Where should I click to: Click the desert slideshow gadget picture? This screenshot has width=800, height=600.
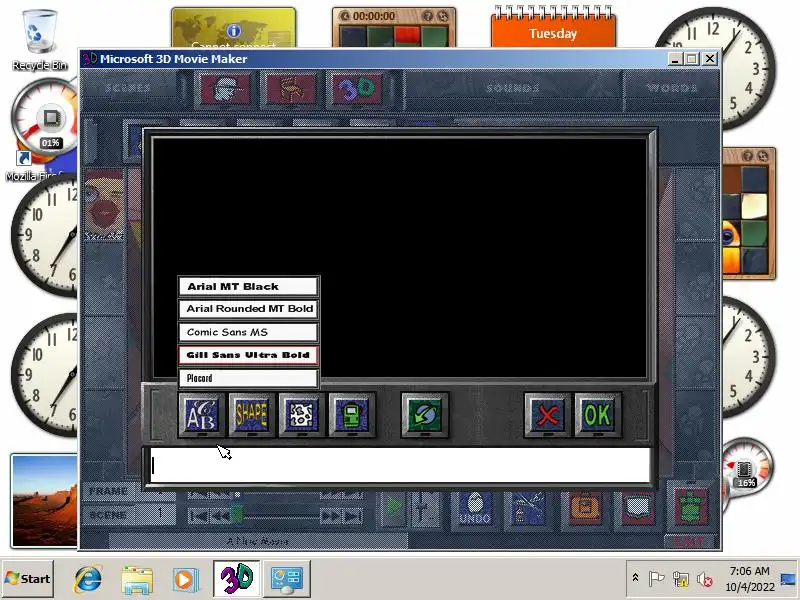click(45, 501)
